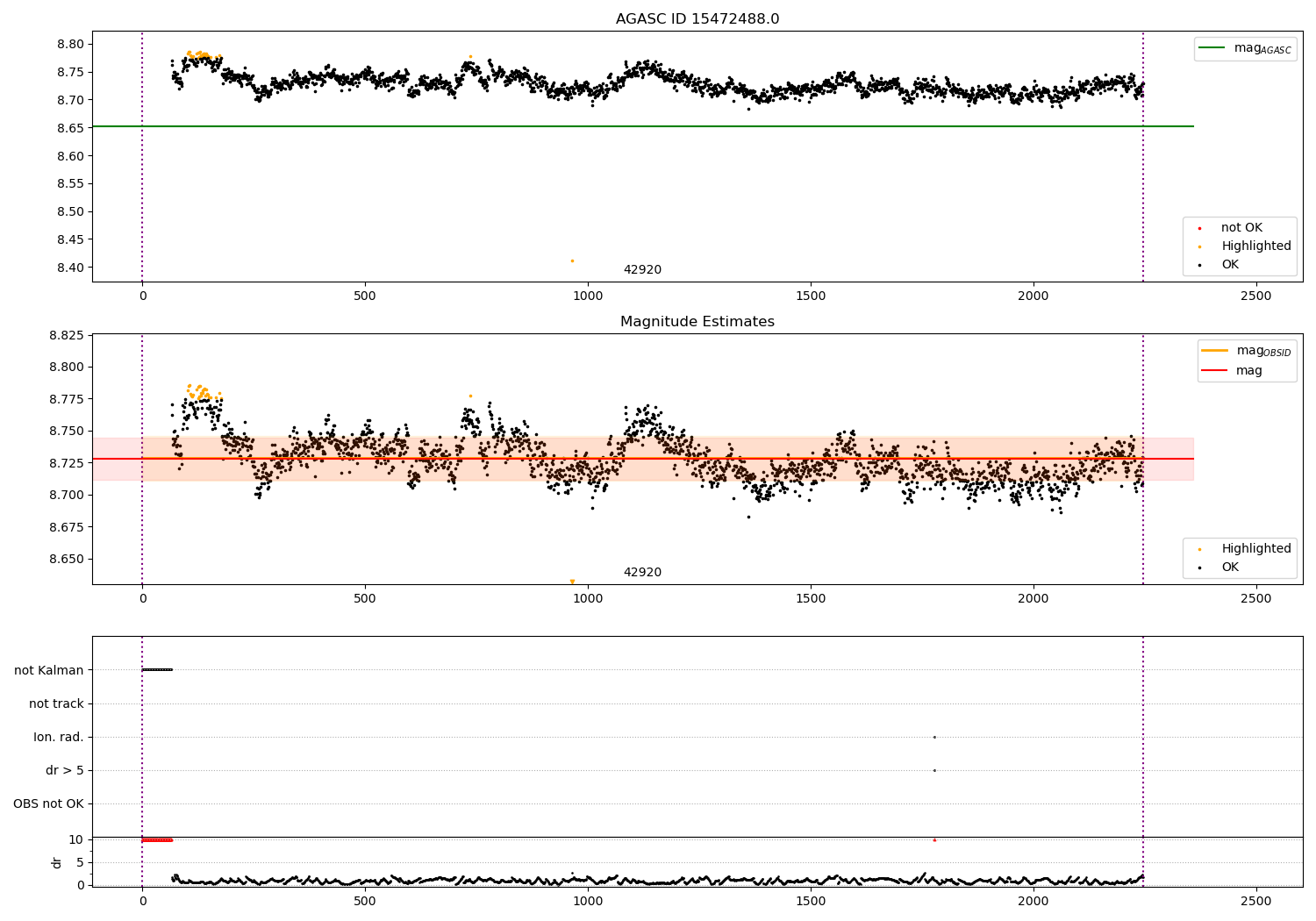Image resolution: width=1316 pixels, height=921 pixels.
Task: Click the 42920 label in the top plot
Action: pyautogui.click(x=642, y=270)
